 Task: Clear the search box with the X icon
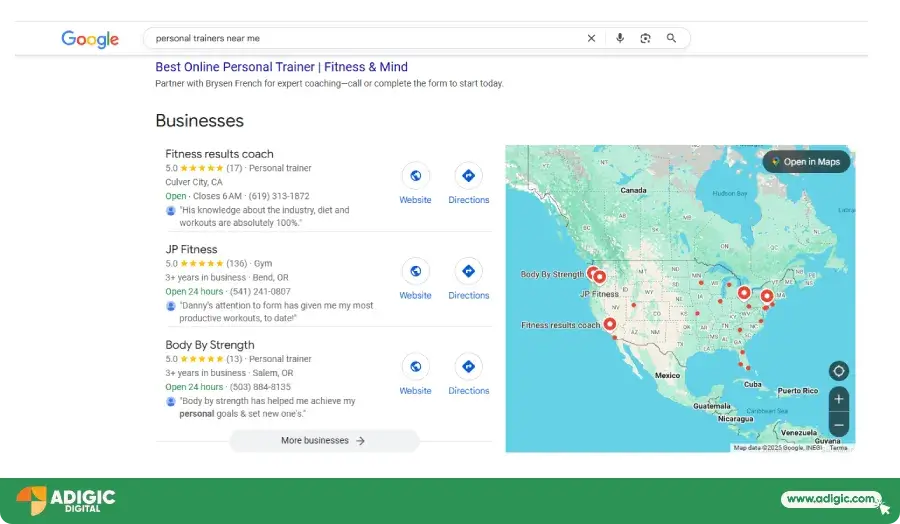(591, 38)
